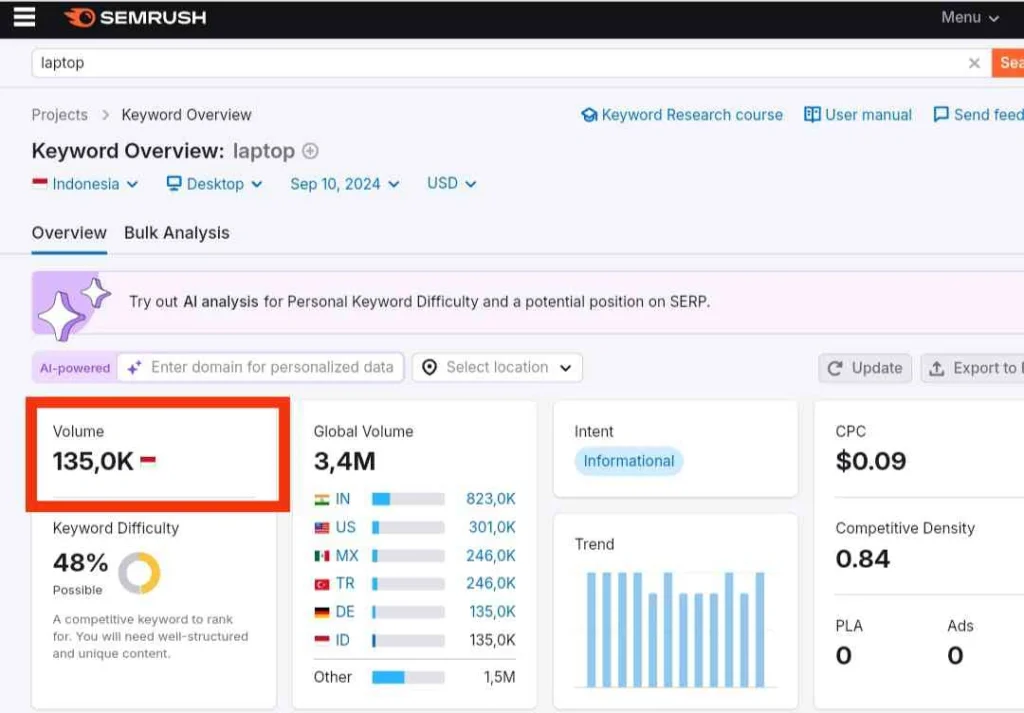Click the US volume progress bar
The width and height of the screenshot is (1024, 713).
408,527
